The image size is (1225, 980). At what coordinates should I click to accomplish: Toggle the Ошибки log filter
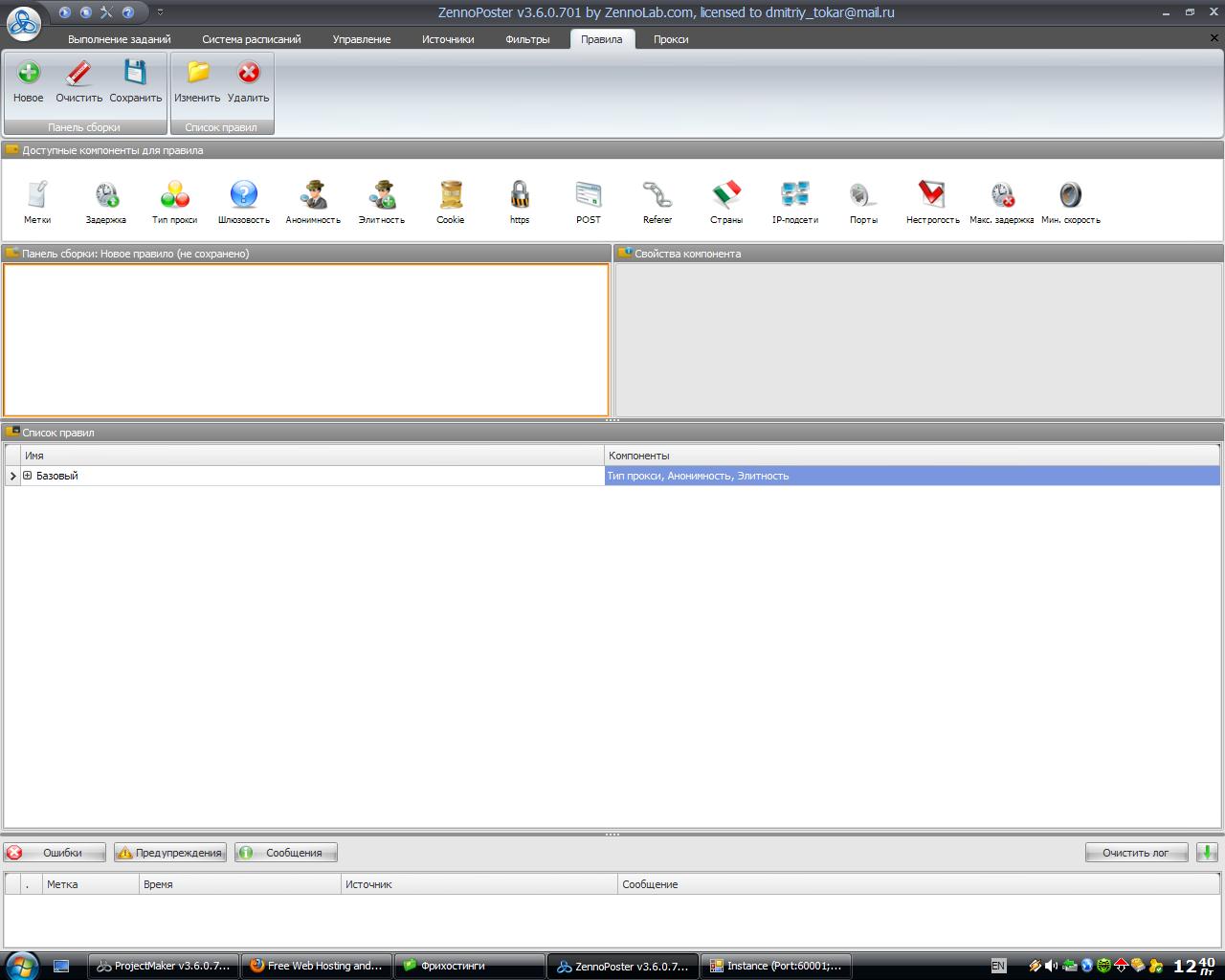55,853
